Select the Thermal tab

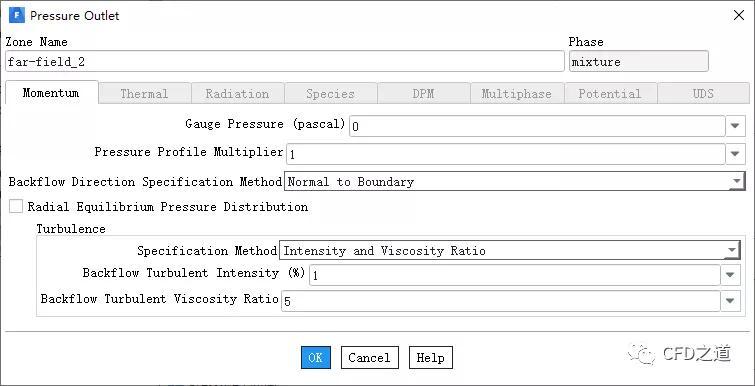pos(144,93)
